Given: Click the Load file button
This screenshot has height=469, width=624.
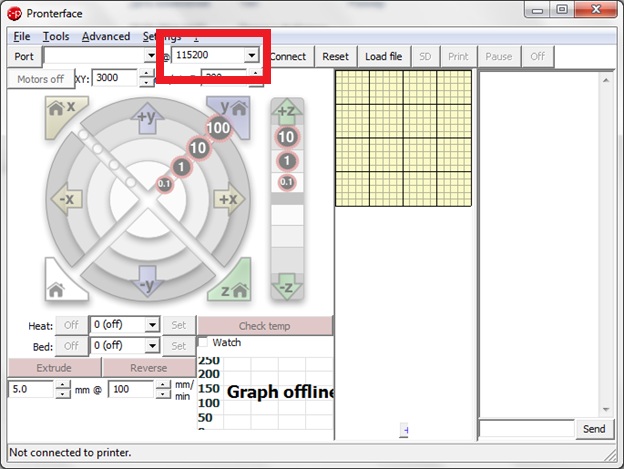Looking at the screenshot, I should pos(383,56).
